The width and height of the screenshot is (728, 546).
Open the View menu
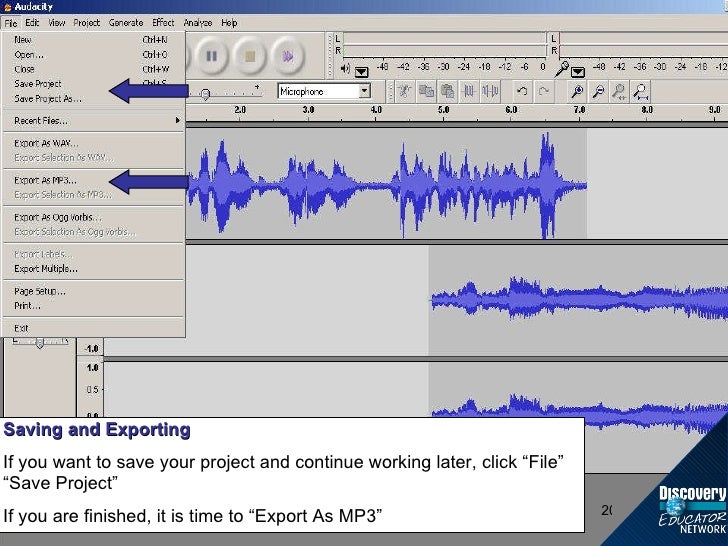(57, 22)
